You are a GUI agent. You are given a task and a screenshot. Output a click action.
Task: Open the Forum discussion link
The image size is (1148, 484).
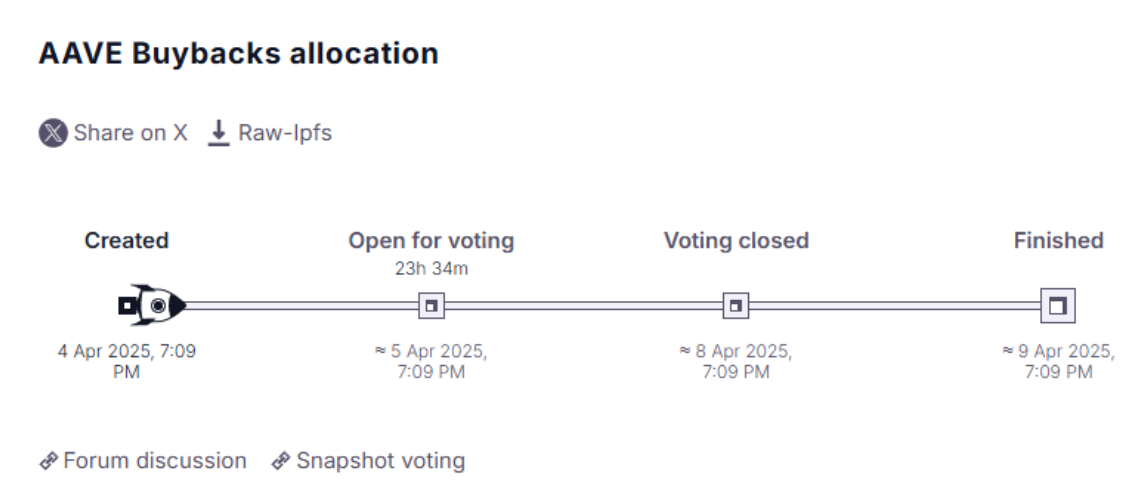pos(143,461)
